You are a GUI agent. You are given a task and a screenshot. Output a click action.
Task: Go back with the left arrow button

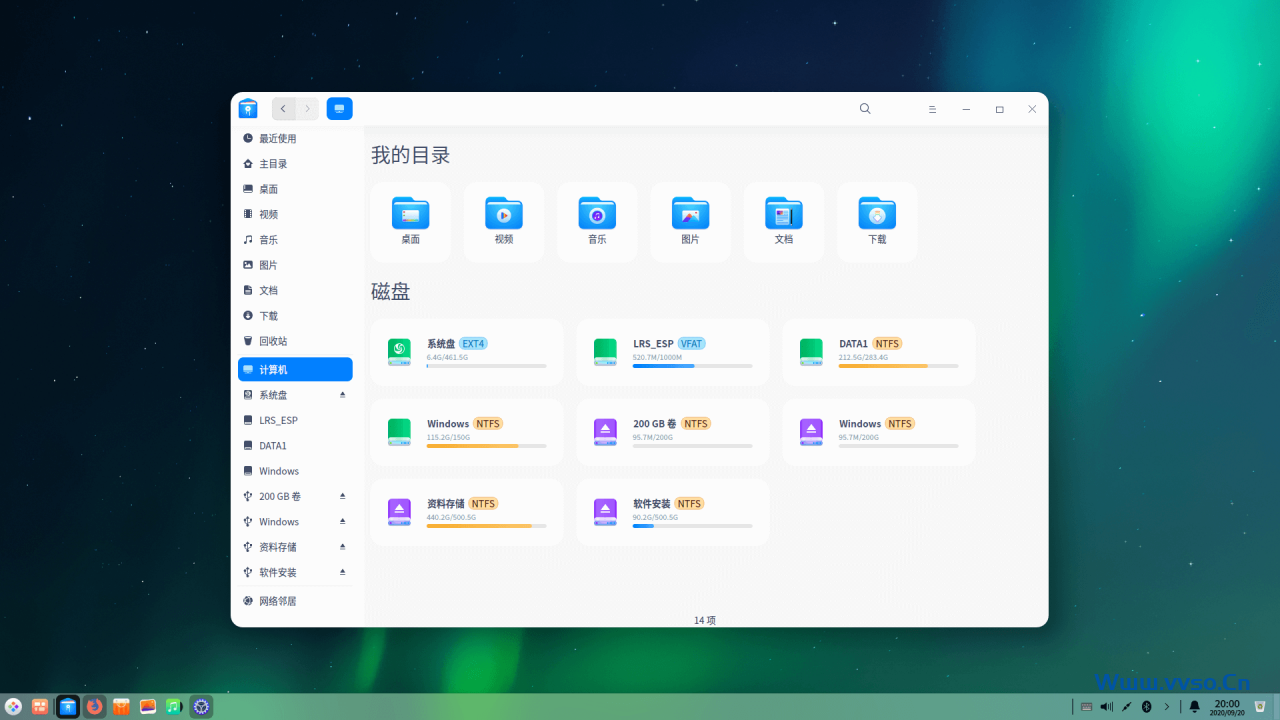tap(284, 109)
